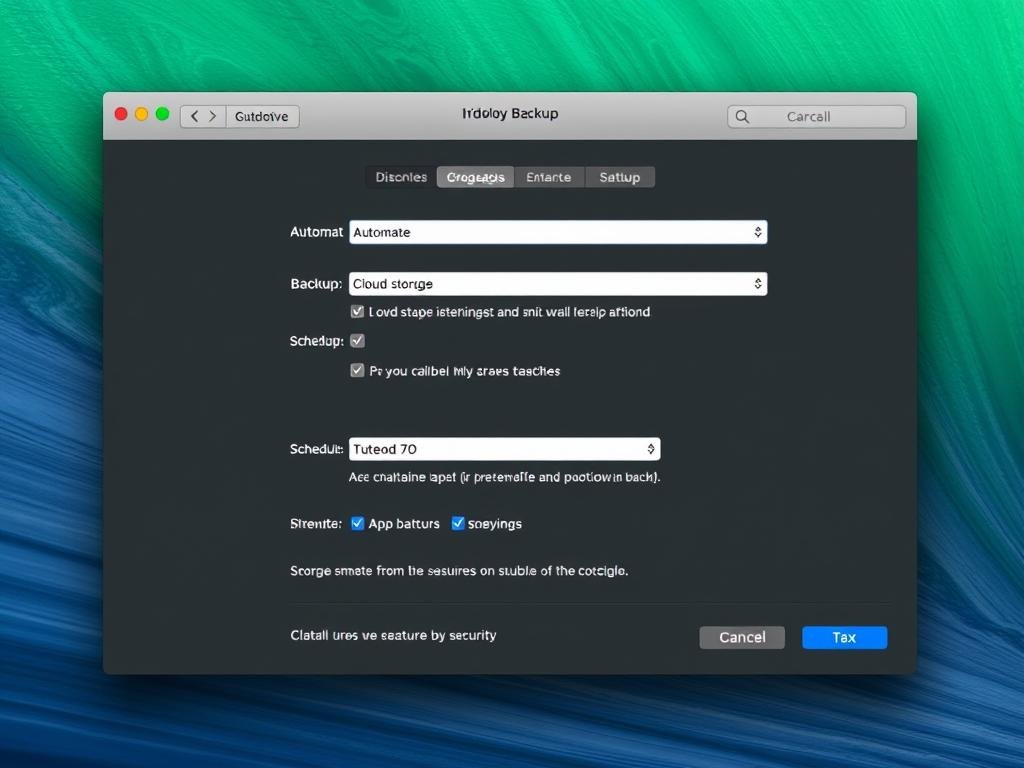
Task: Toggle the App batturs checkbox
Action: click(357, 523)
